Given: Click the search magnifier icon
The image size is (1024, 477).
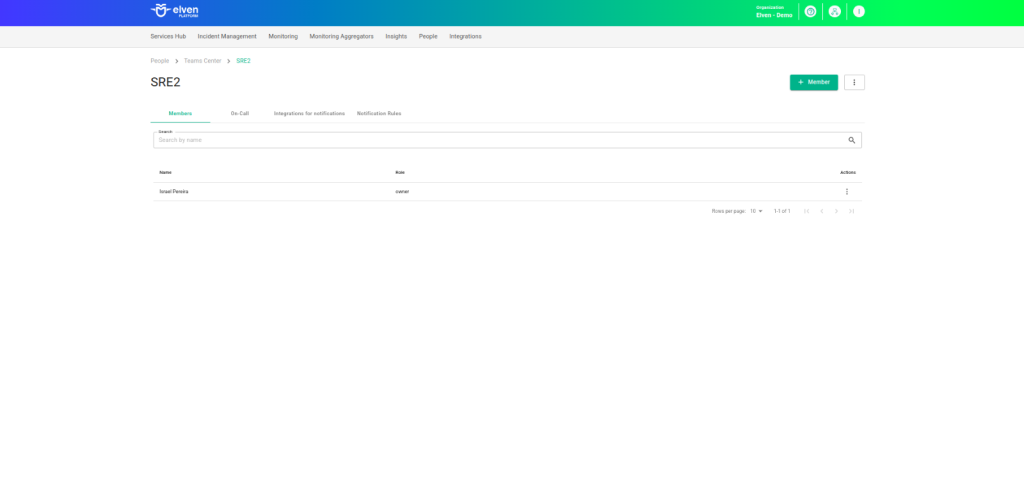Looking at the screenshot, I should coord(852,141).
